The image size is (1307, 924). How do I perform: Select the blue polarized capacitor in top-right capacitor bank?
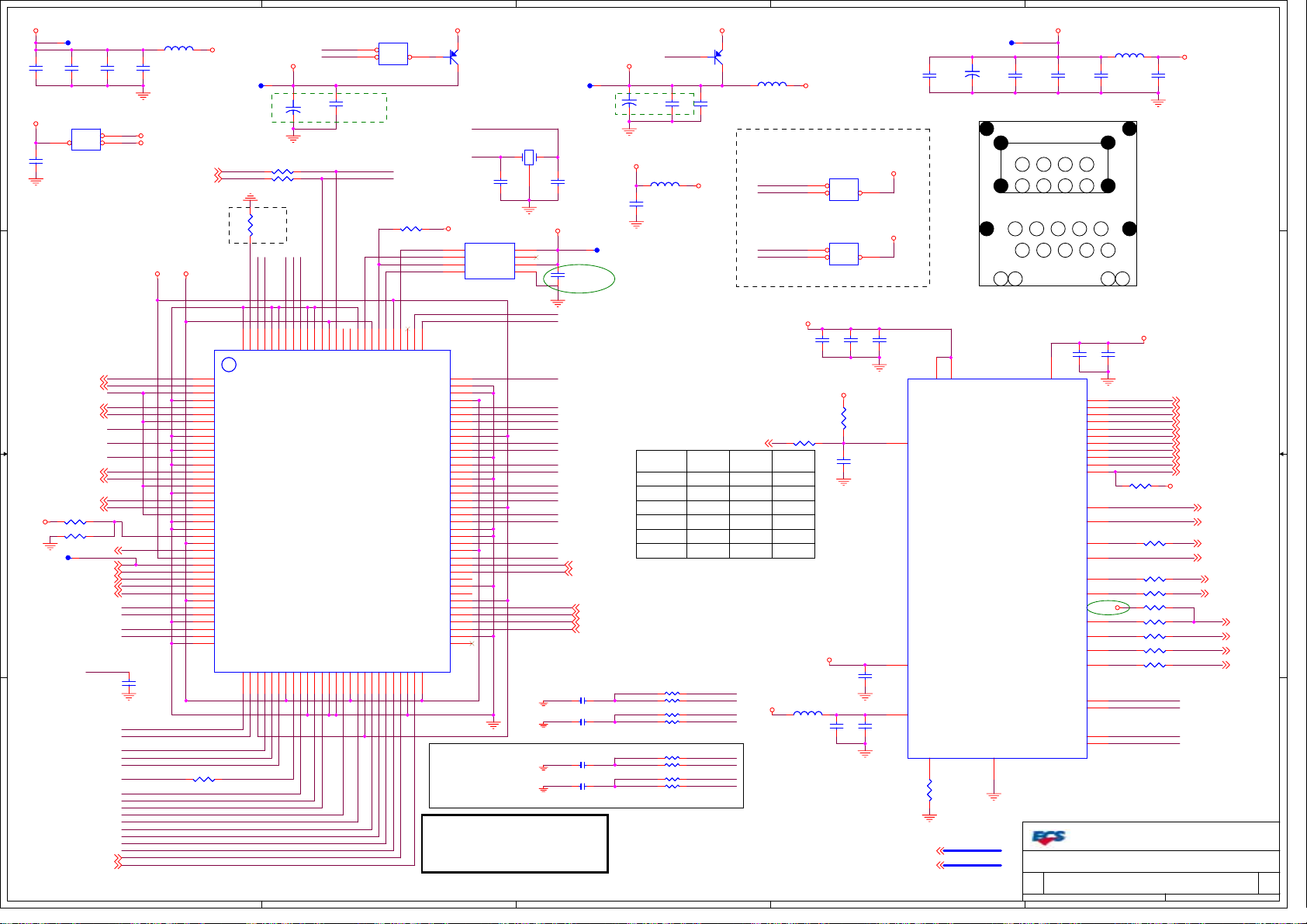[972, 74]
